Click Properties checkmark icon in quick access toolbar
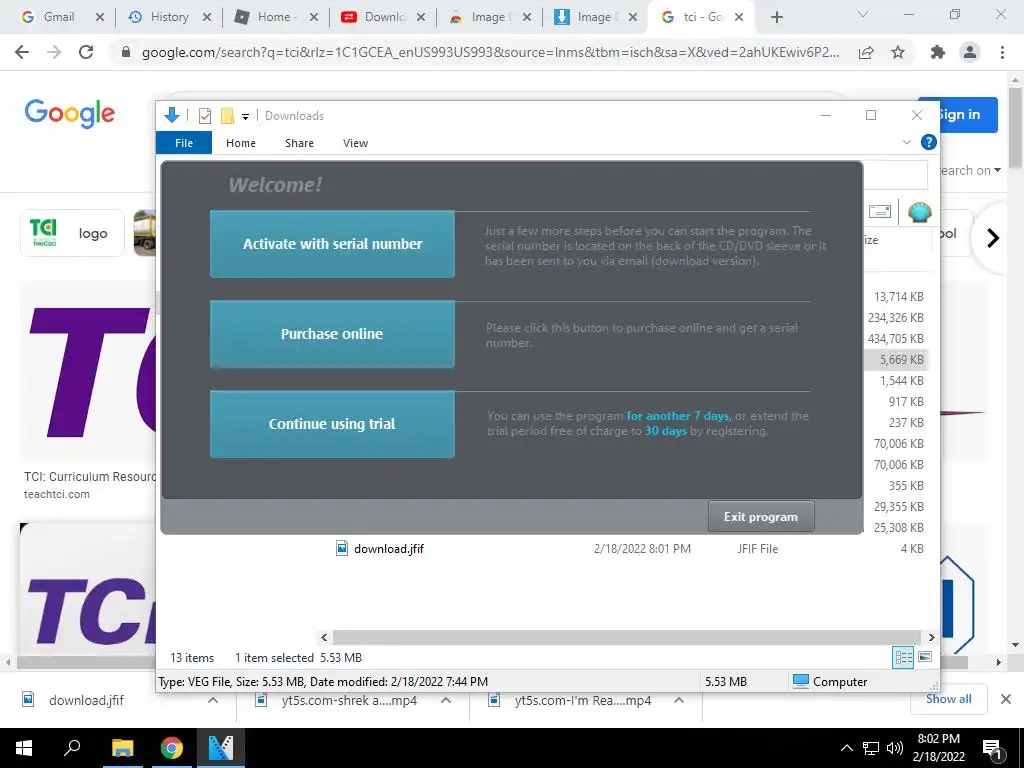This screenshot has height=768, width=1024. point(204,116)
